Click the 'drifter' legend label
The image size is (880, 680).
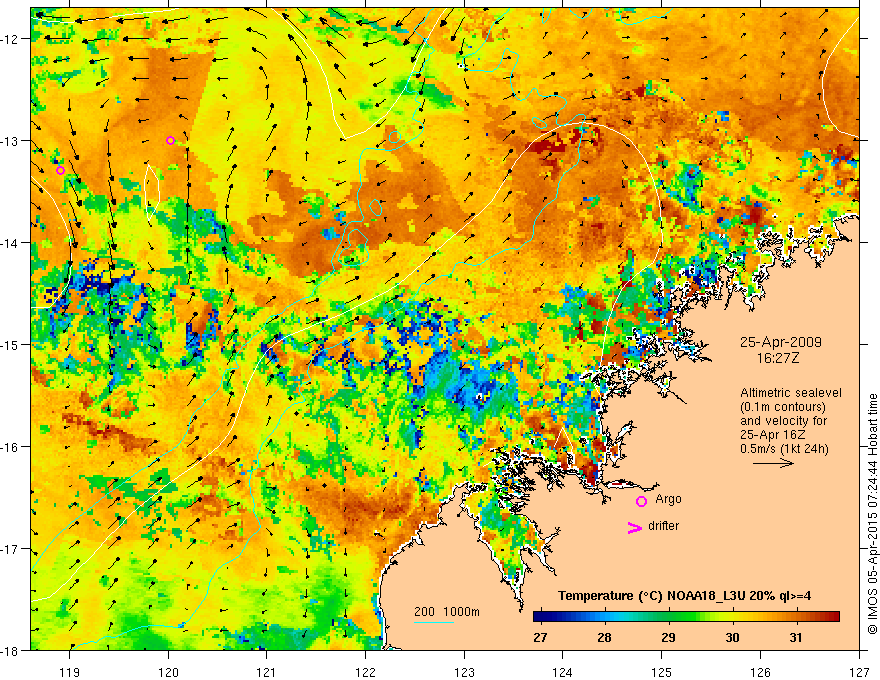tap(663, 526)
